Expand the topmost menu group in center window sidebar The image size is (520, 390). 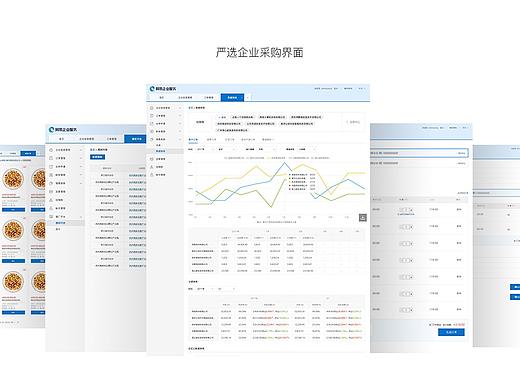180,108
